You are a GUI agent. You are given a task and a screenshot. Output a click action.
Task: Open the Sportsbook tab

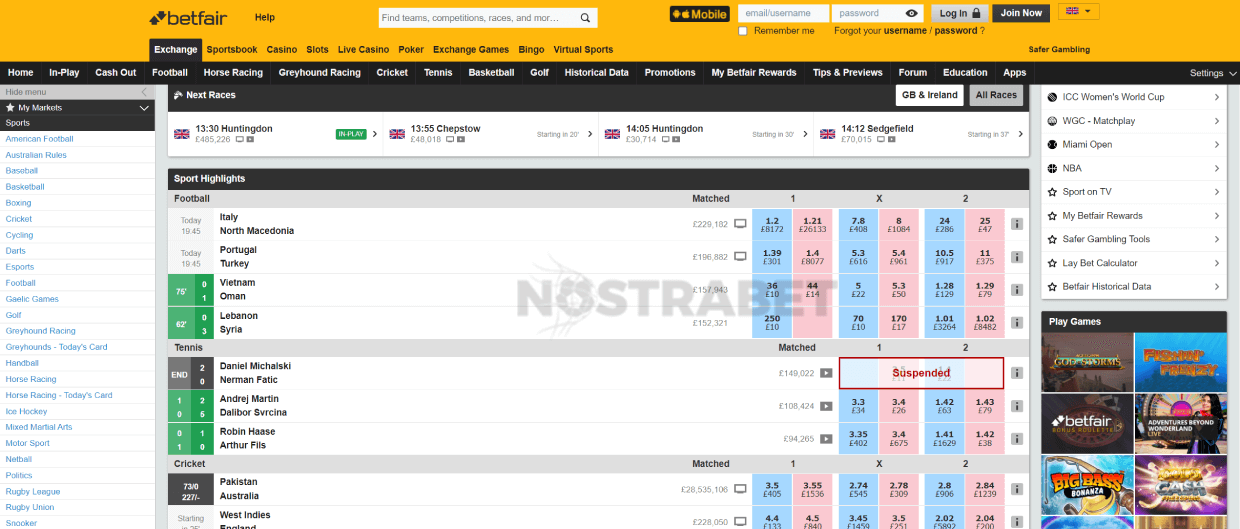pos(232,50)
